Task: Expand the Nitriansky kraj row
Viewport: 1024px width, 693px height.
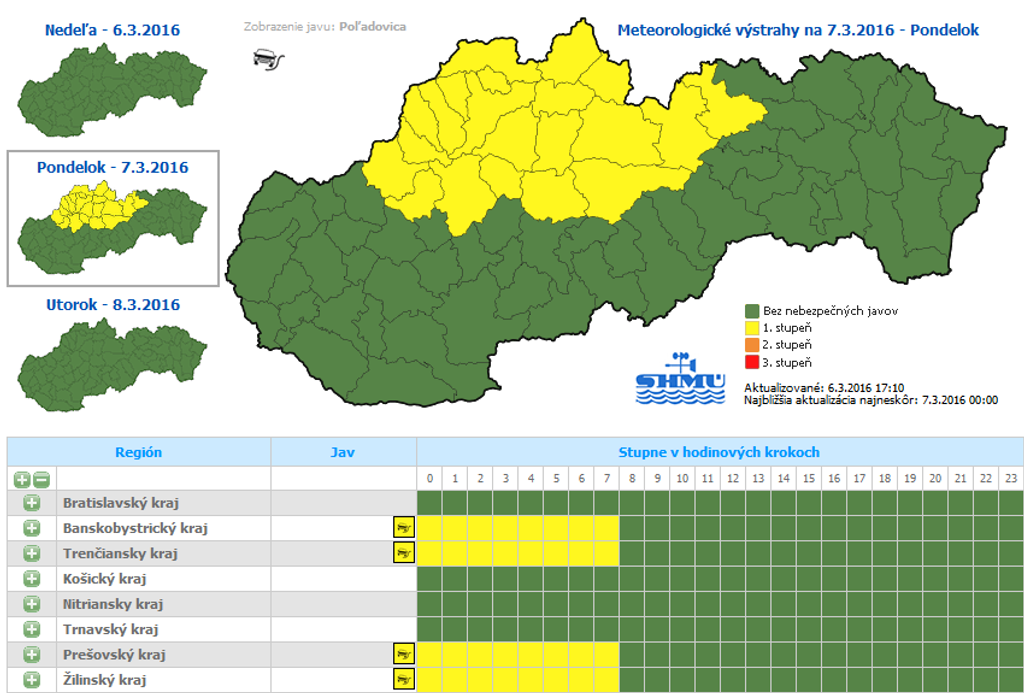Action: click(31, 603)
